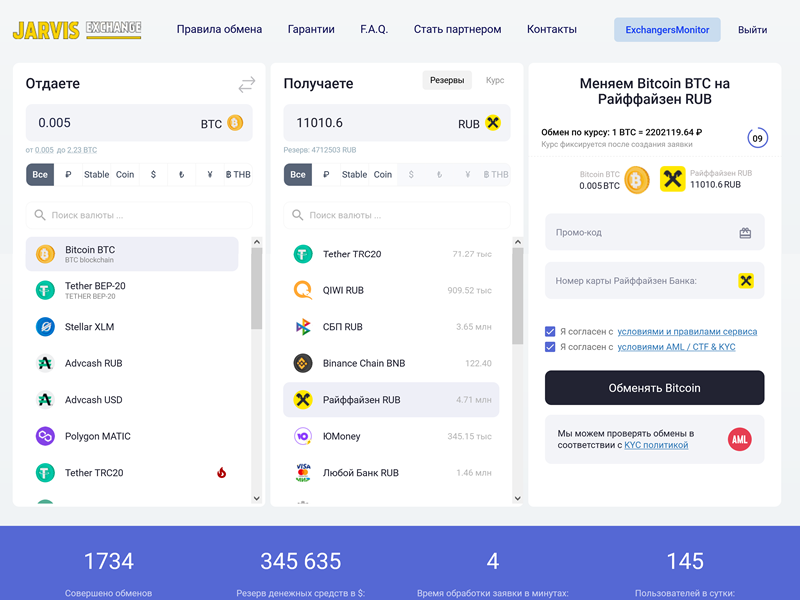The width and height of the screenshot is (800, 600).
Task: Click the Raiffeisen icon in the receive amount field
Action: tap(493, 123)
